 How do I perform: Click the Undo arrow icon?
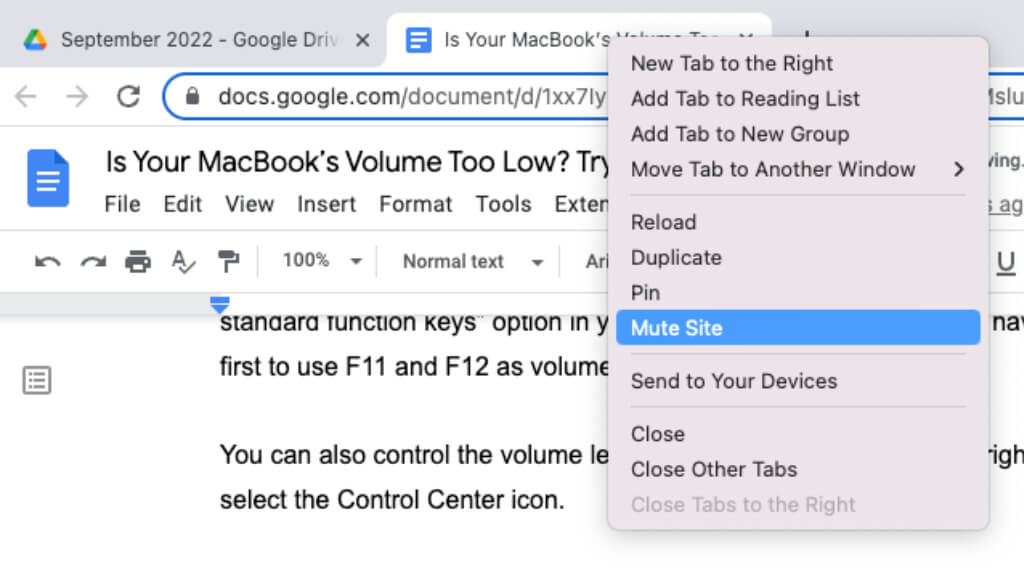[x=48, y=262]
